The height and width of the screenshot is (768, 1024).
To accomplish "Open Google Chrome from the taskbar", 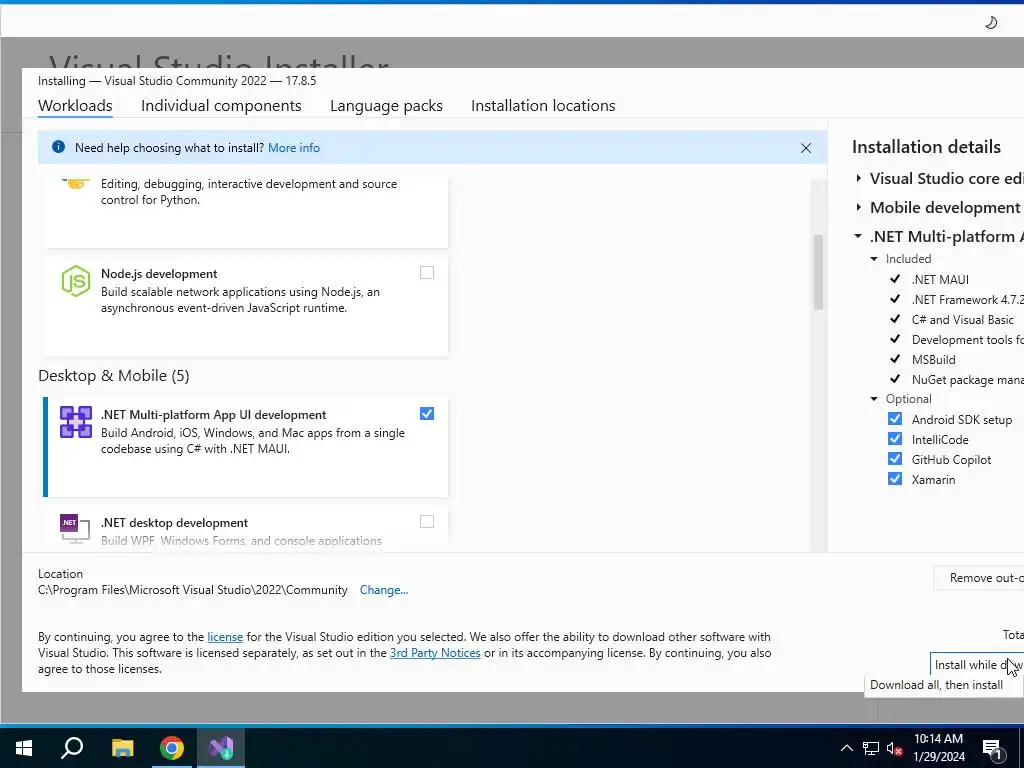I will point(172,748).
